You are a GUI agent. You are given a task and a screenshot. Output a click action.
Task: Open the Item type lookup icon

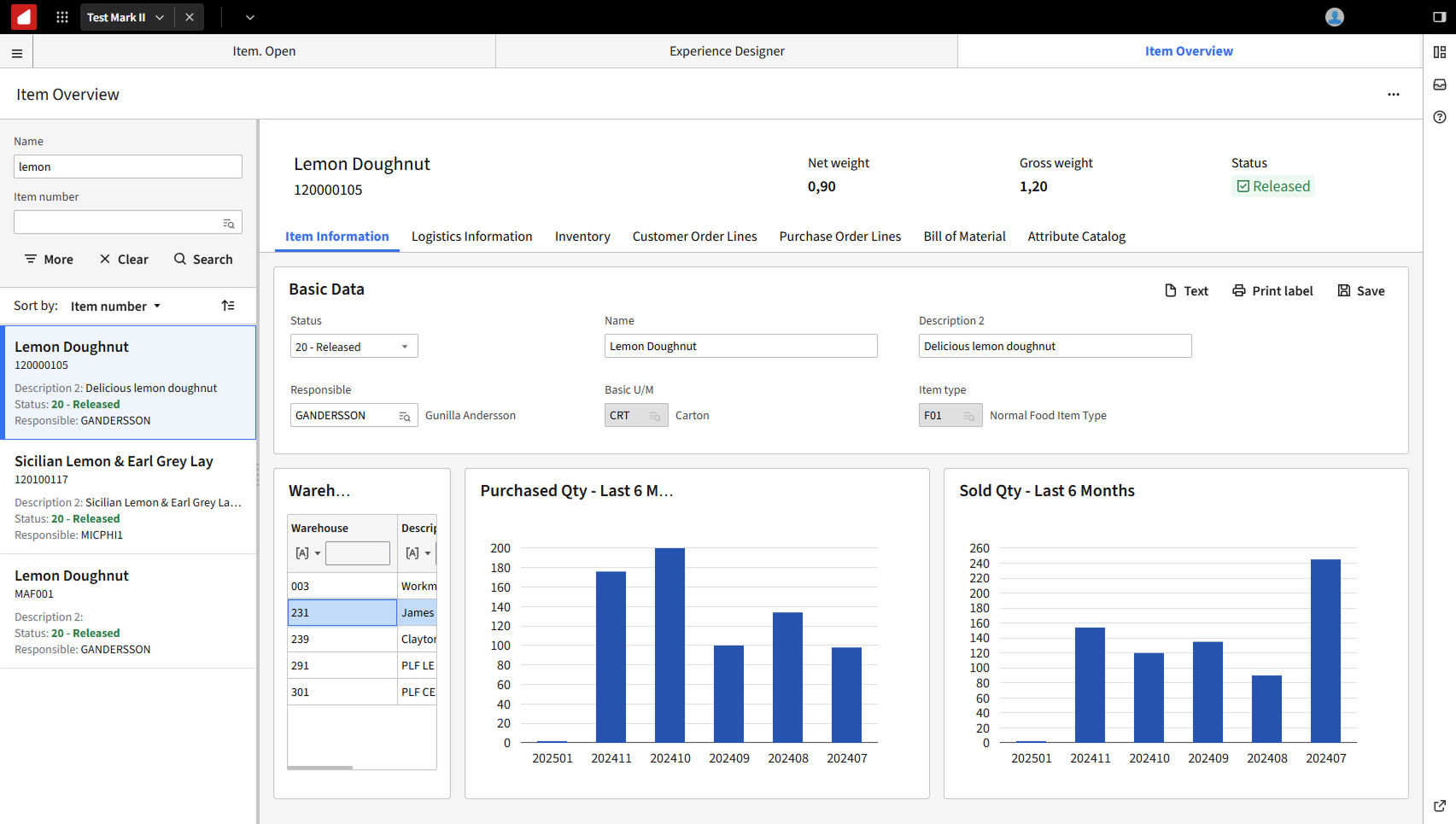[969, 416]
